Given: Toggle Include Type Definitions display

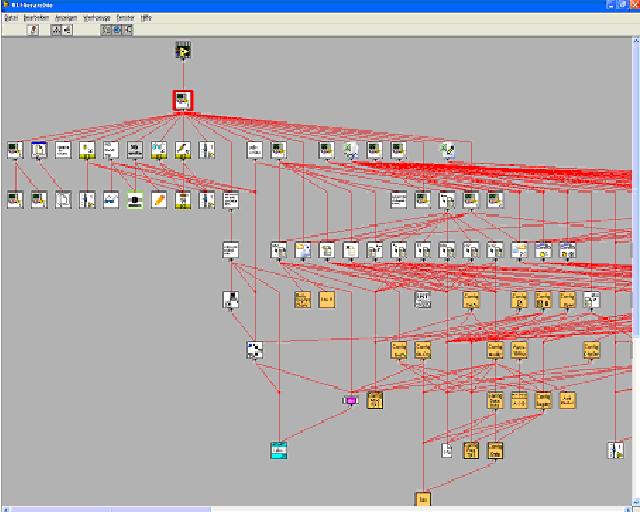Looking at the screenshot, I should pos(128,30).
